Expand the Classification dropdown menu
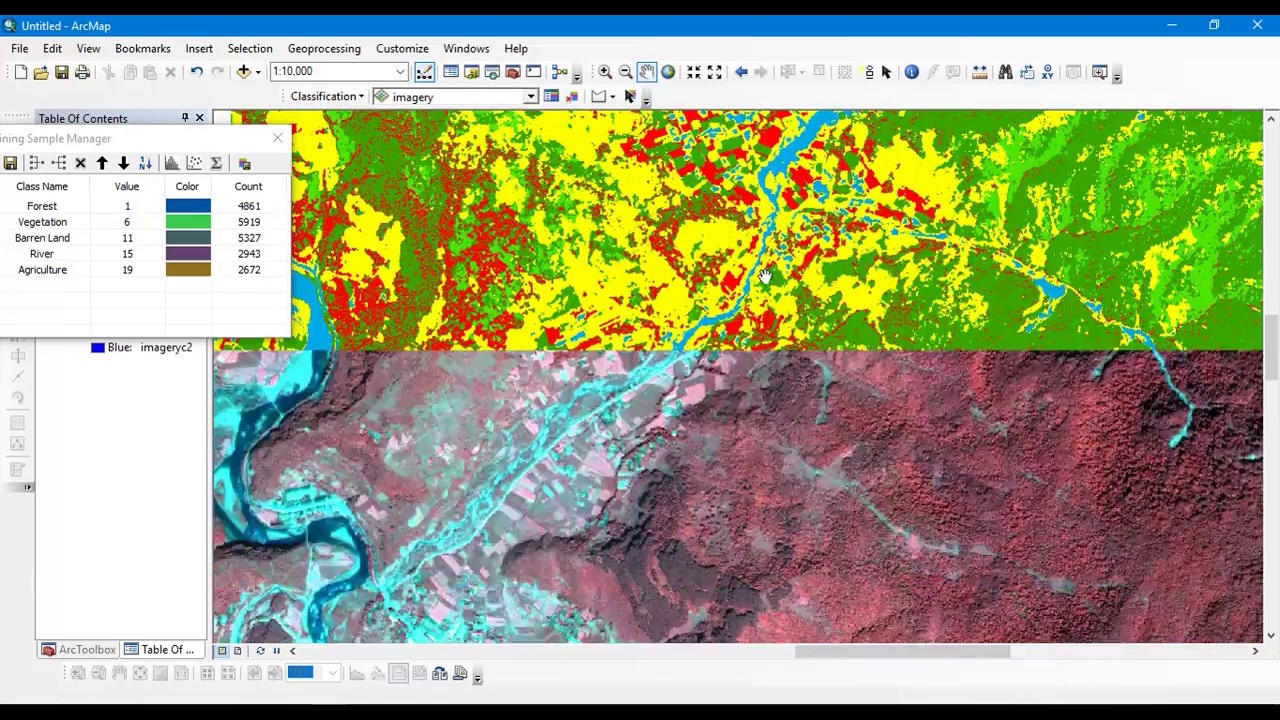Image resolution: width=1280 pixels, height=720 pixels. [x=328, y=96]
